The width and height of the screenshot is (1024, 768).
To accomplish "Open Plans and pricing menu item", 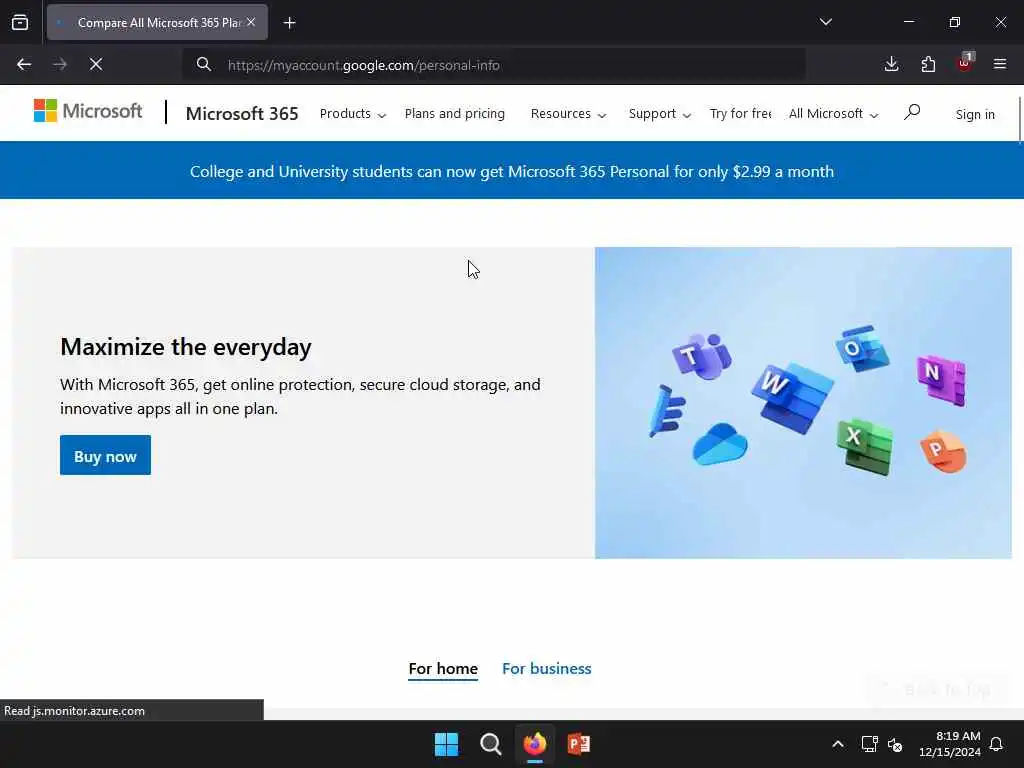I will coord(455,114).
